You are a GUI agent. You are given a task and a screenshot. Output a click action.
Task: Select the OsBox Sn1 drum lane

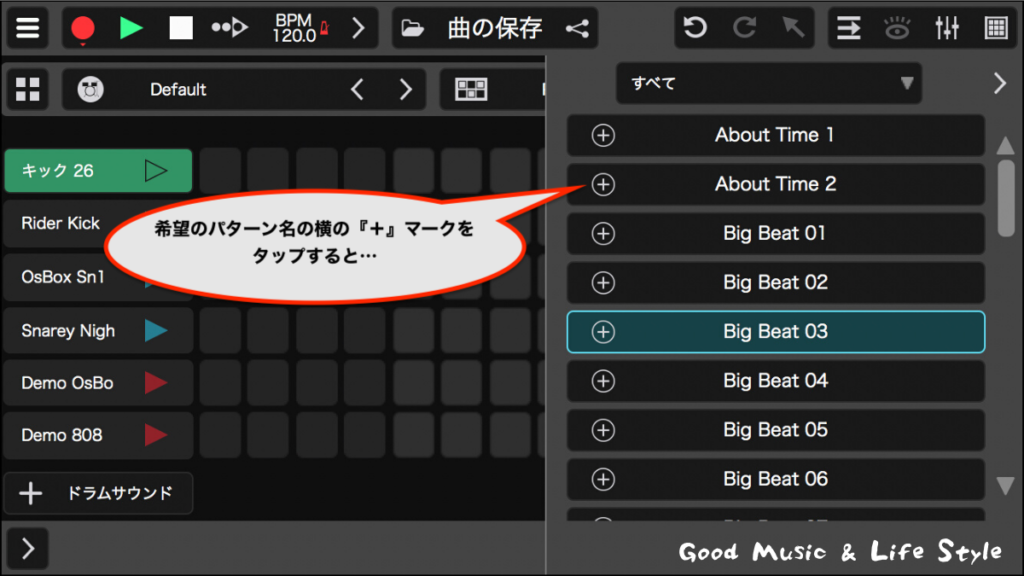click(63, 277)
